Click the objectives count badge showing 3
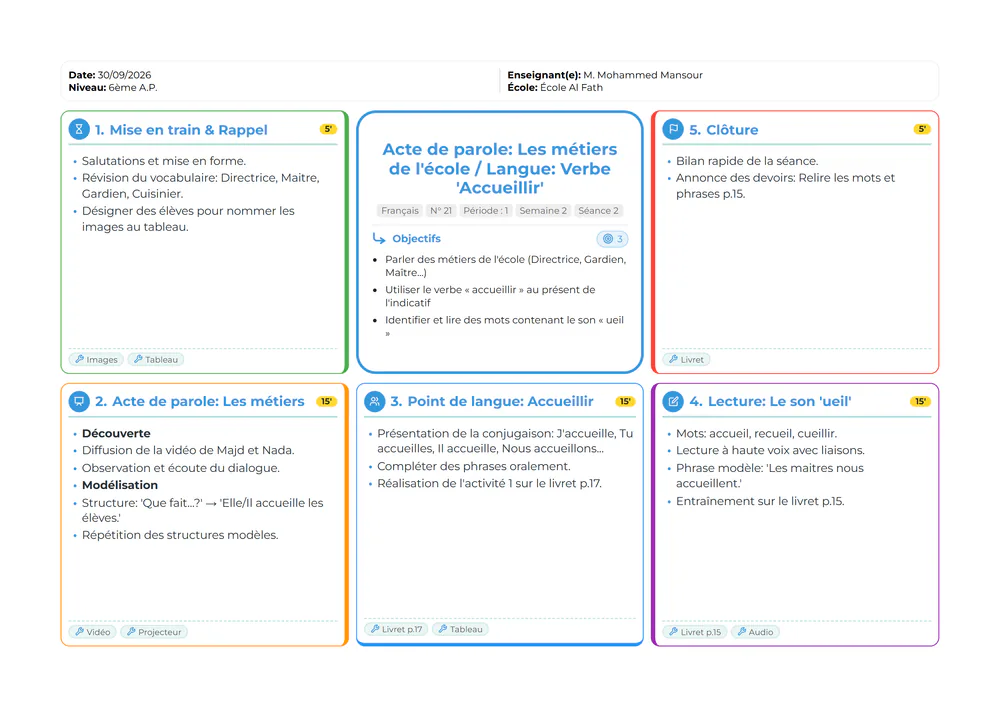The image size is (1000, 707). tap(612, 239)
